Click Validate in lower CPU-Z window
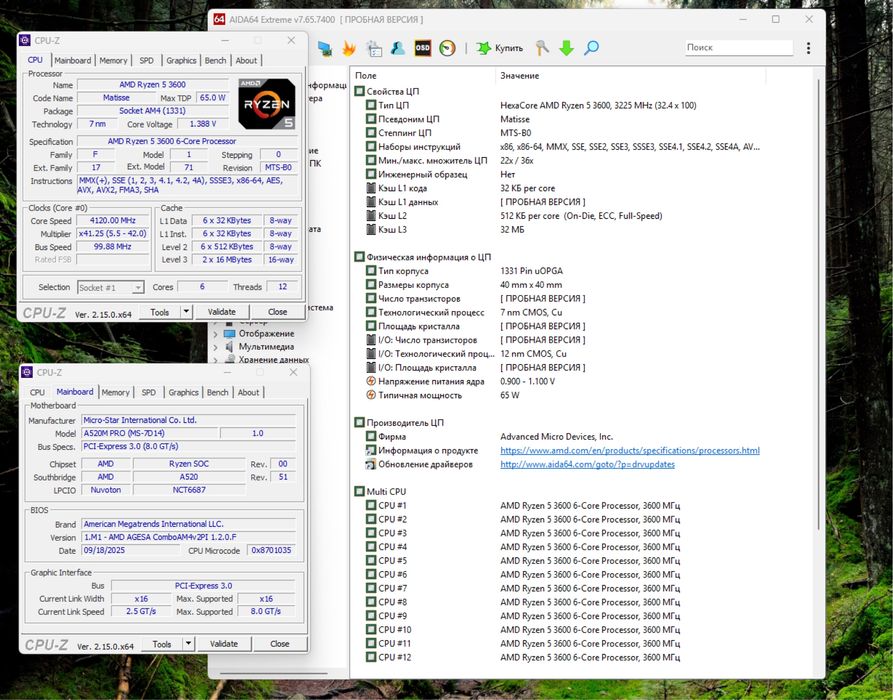The height and width of the screenshot is (700, 893). click(x=224, y=644)
